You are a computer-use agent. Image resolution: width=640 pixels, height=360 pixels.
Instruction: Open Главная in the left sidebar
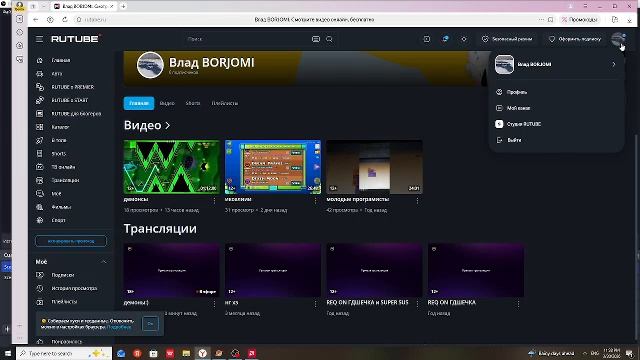point(61,60)
